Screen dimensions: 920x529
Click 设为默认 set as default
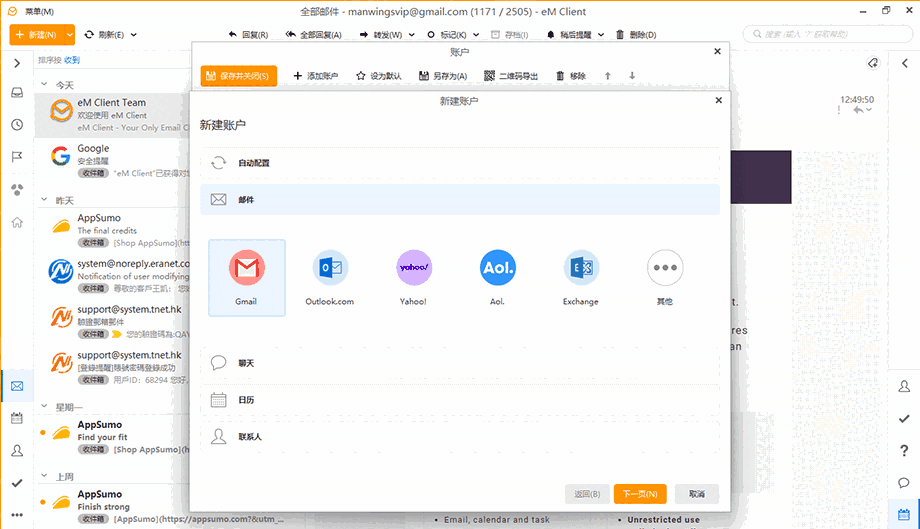point(379,76)
